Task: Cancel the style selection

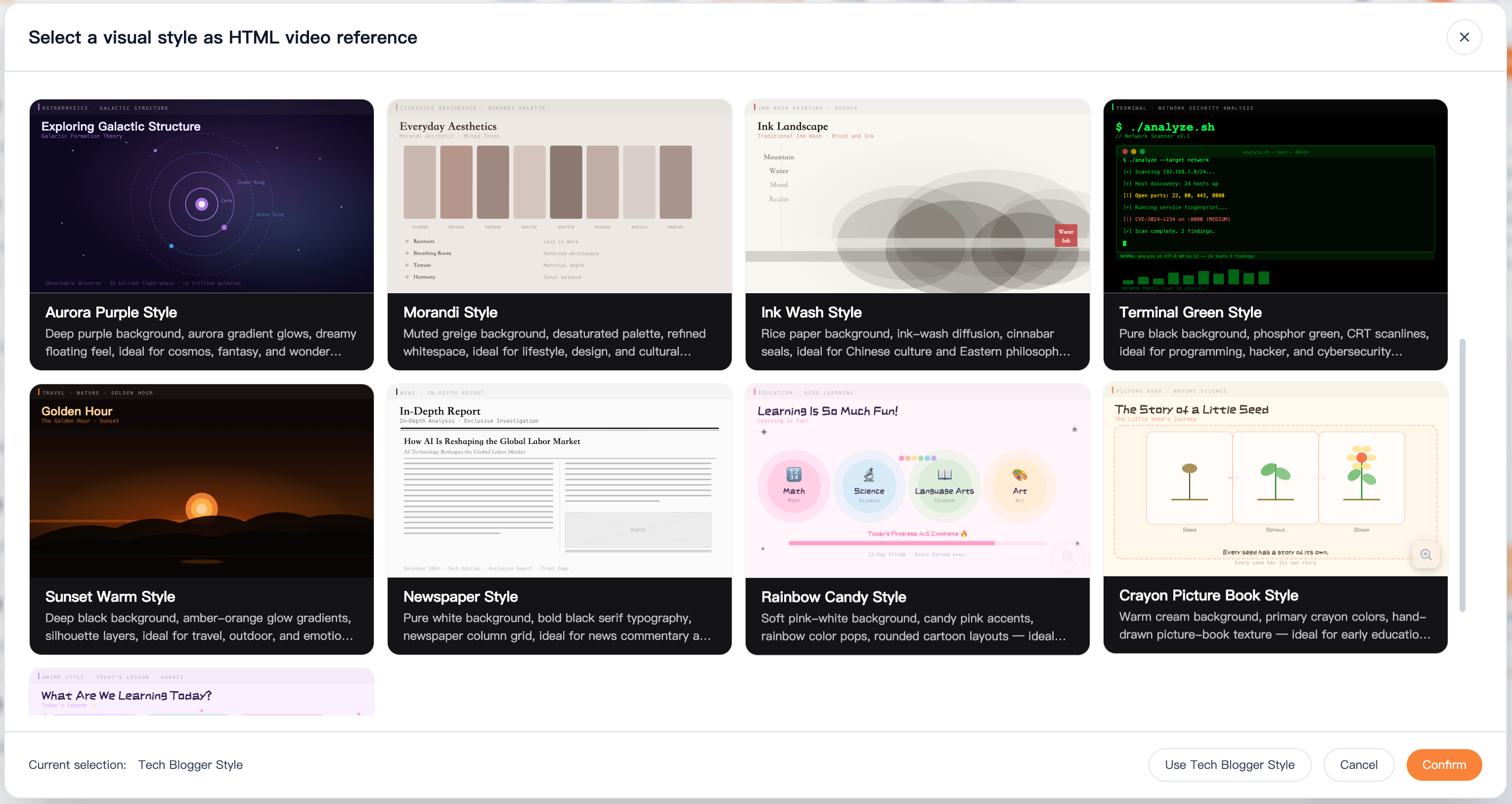Action: (x=1358, y=764)
